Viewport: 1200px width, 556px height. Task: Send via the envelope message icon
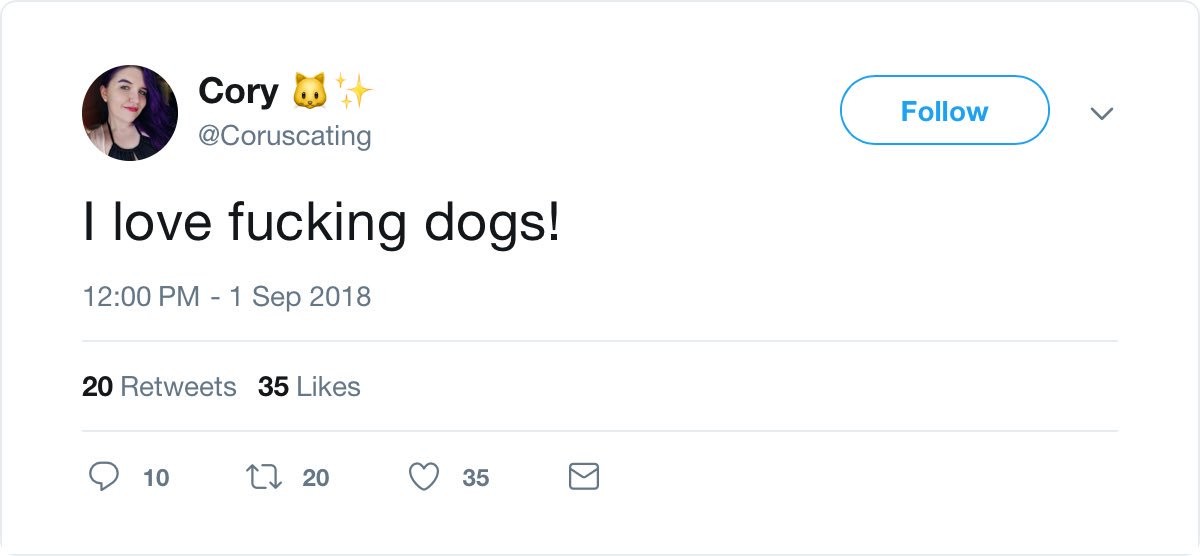pos(583,477)
